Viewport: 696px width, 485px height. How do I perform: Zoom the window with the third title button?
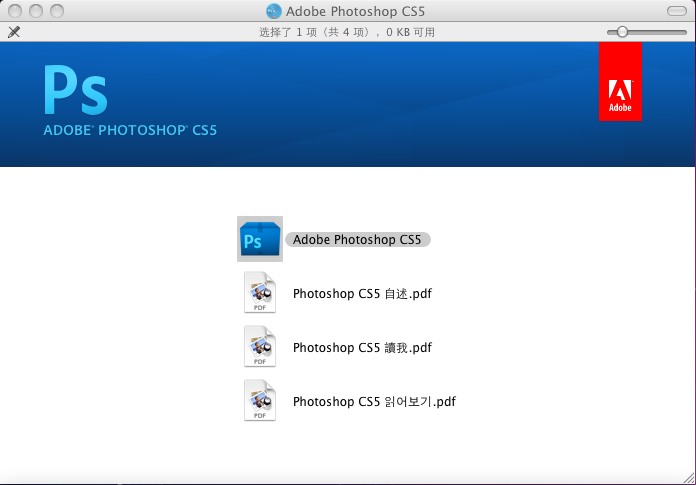point(57,11)
